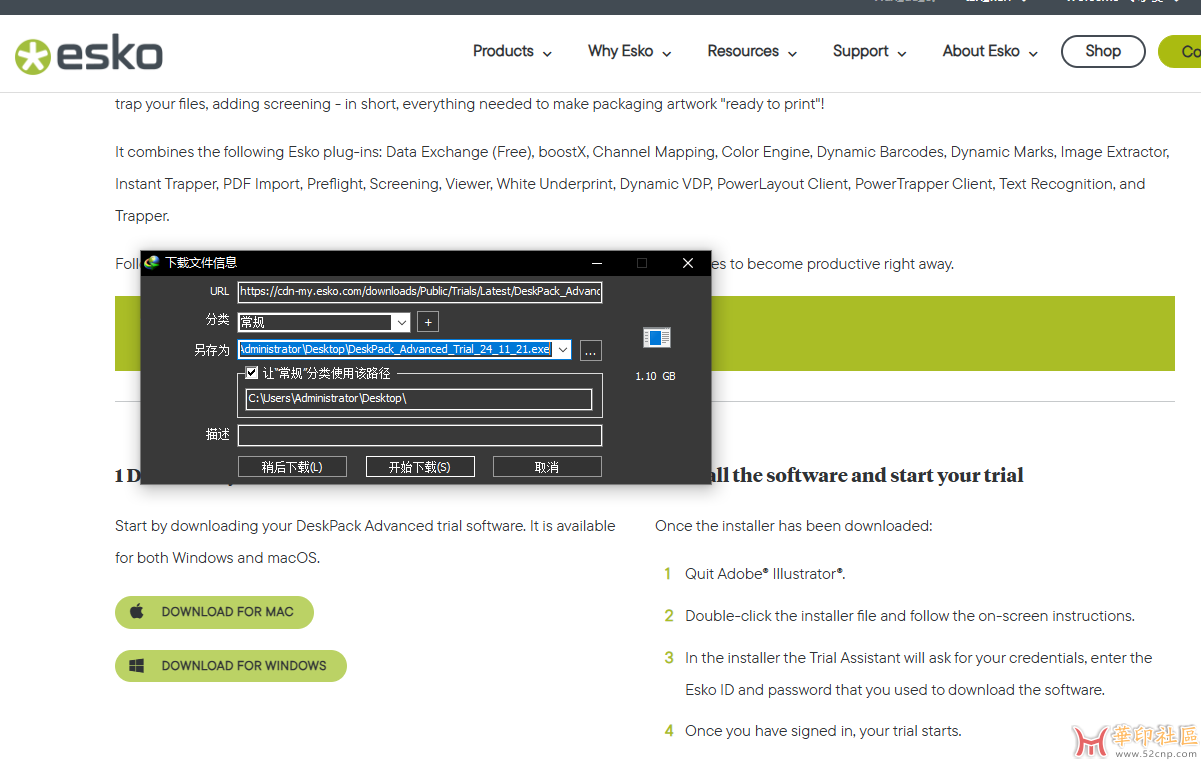Click the Apple icon on Mac download
Screen dimensions: 1201x761
coord(138,611)
